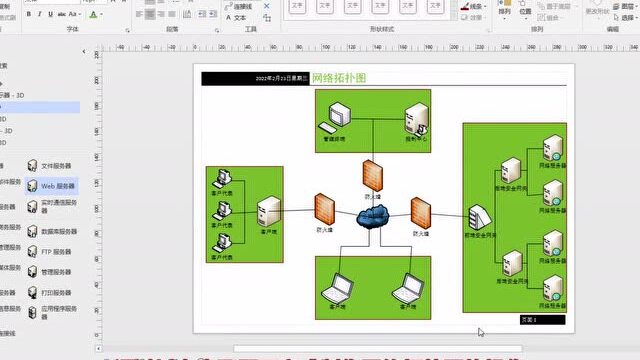Viewport: 640px width, 360px height.
Task: Toggle italic text formatting
Action: coord(40,14)
